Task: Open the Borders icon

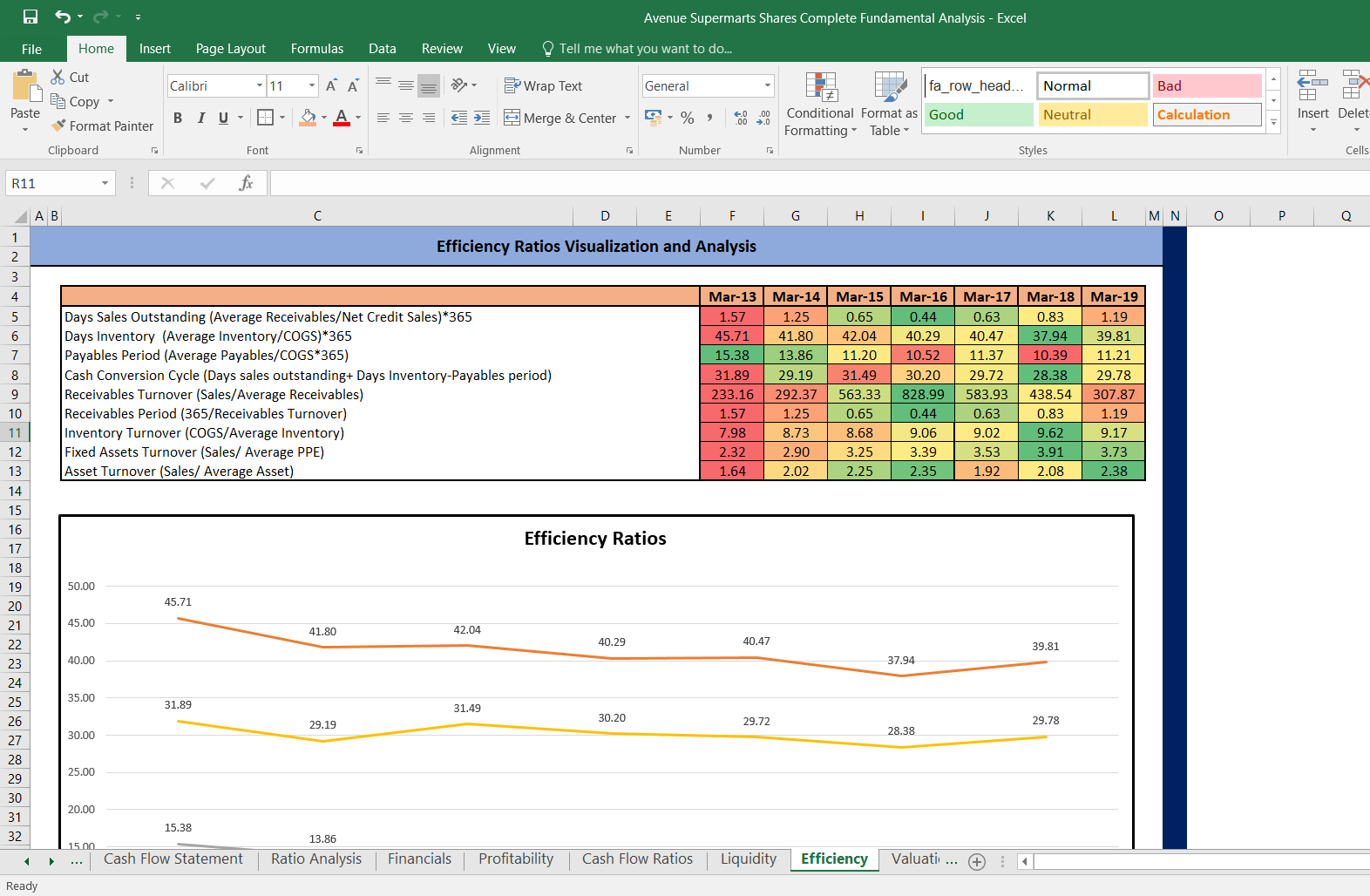Action: click(266, 117)
